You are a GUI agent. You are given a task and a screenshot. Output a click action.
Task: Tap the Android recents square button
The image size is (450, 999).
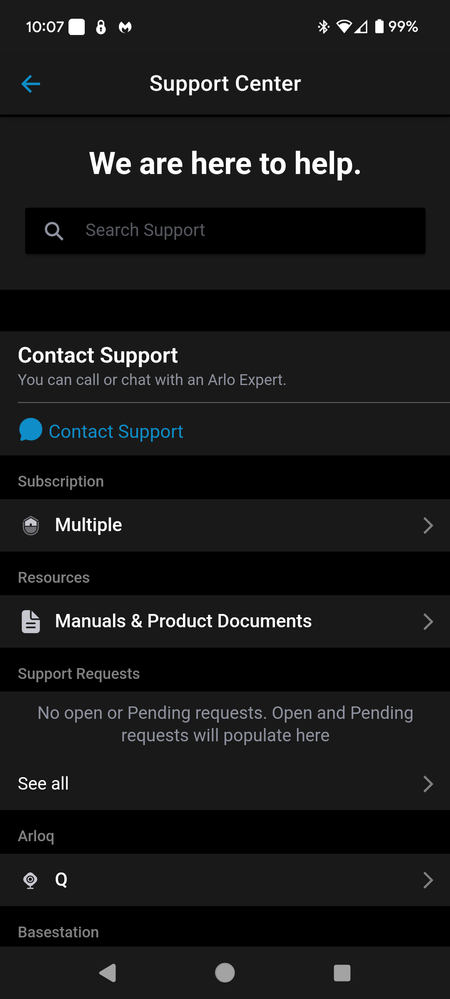click(x=342, y=972)
